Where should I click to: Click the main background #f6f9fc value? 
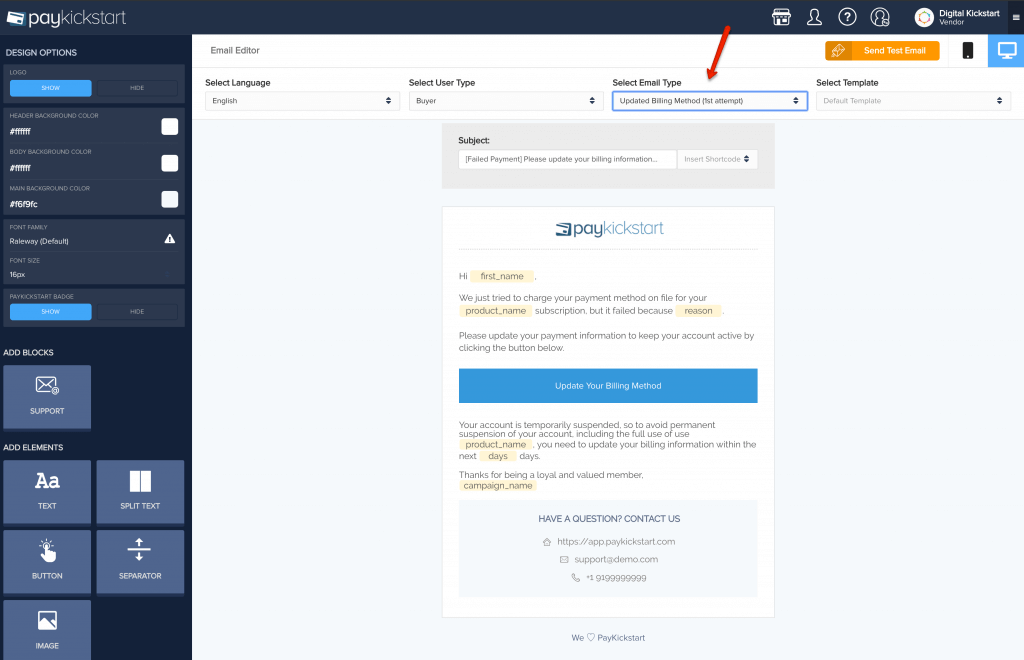click(x=24, y=204)
